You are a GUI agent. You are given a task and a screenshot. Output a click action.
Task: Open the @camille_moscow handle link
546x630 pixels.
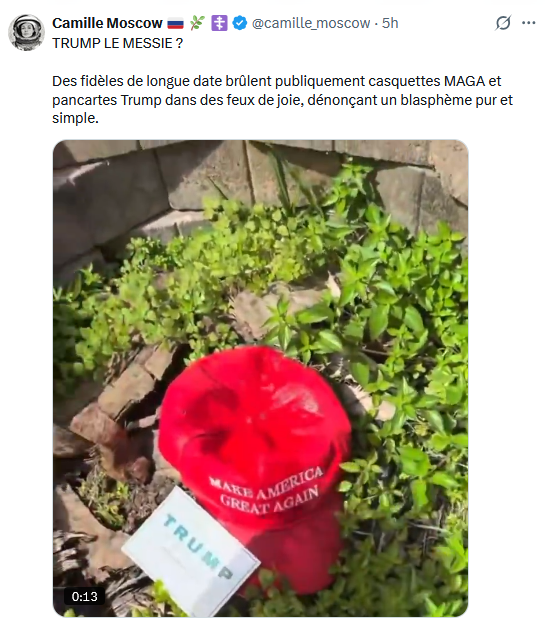pyautogui.click(x=311, y=23)
